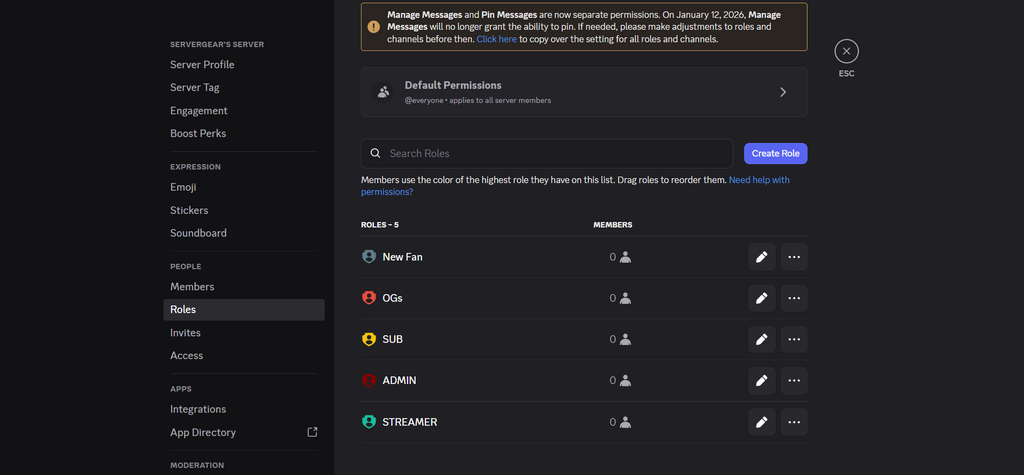Open more options for STREAMER role
Image resolution: width=1024 pixels, height=475 pixels.
point(794,422)
